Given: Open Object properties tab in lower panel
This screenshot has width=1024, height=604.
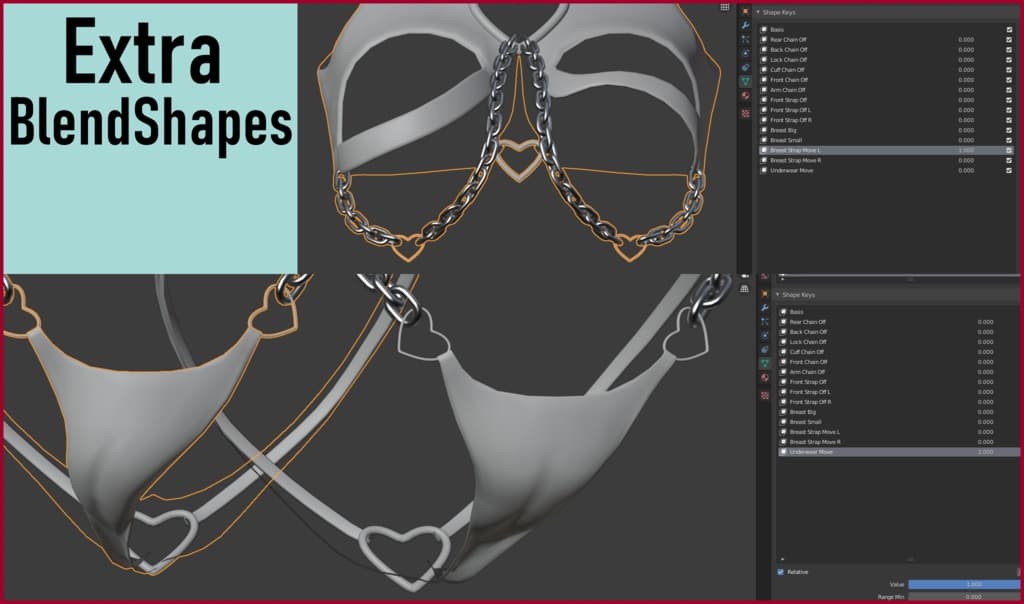Looking at the screenshot, I should 765,294.
